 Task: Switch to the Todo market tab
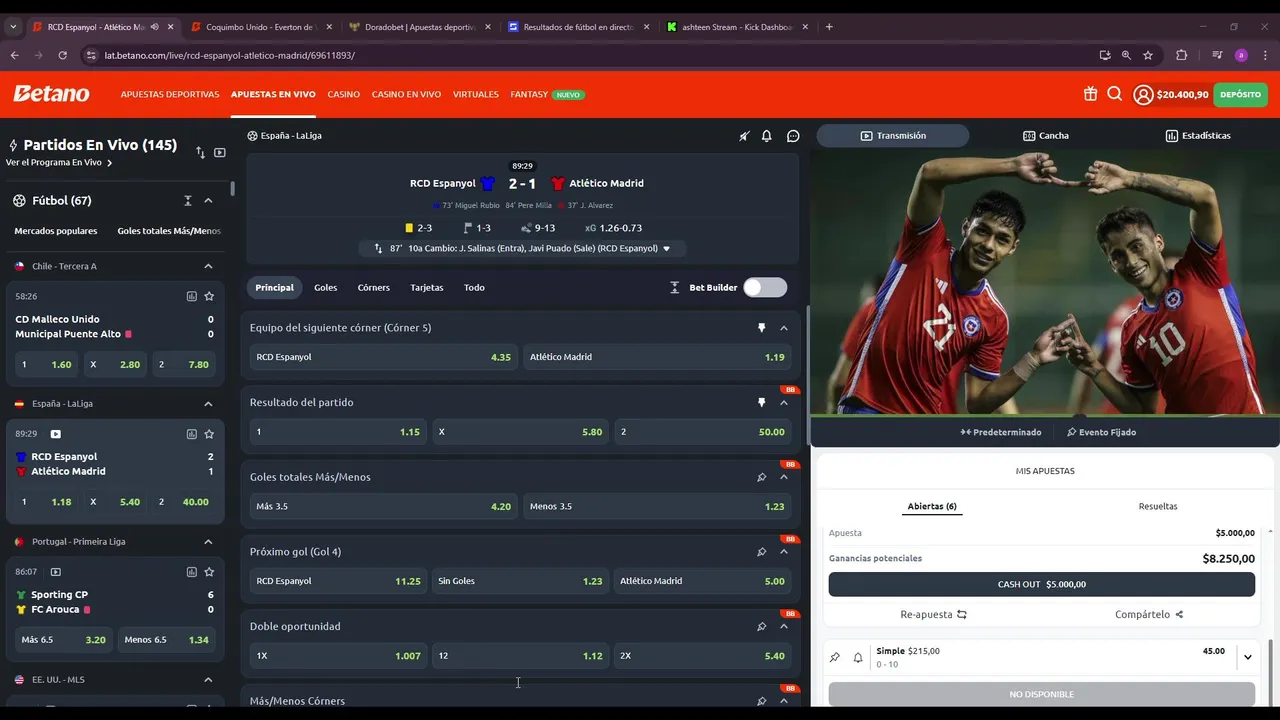tap(474, 288)
